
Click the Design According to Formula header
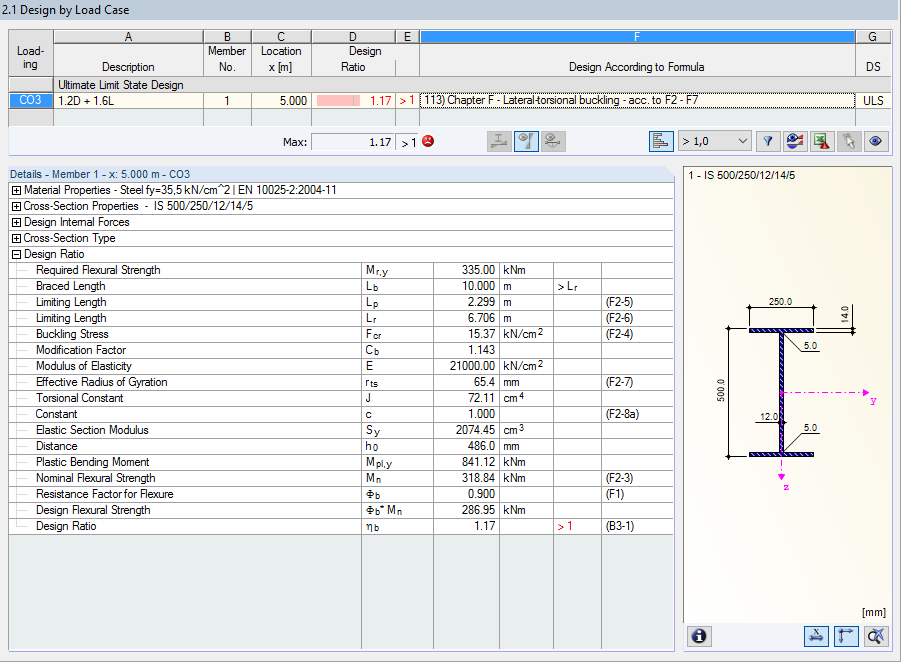tap(637, 66)
